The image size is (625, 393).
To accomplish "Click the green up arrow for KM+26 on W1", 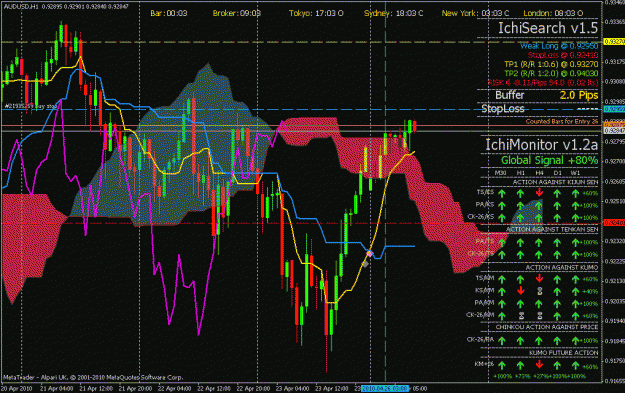I will [x=575, y=365].
